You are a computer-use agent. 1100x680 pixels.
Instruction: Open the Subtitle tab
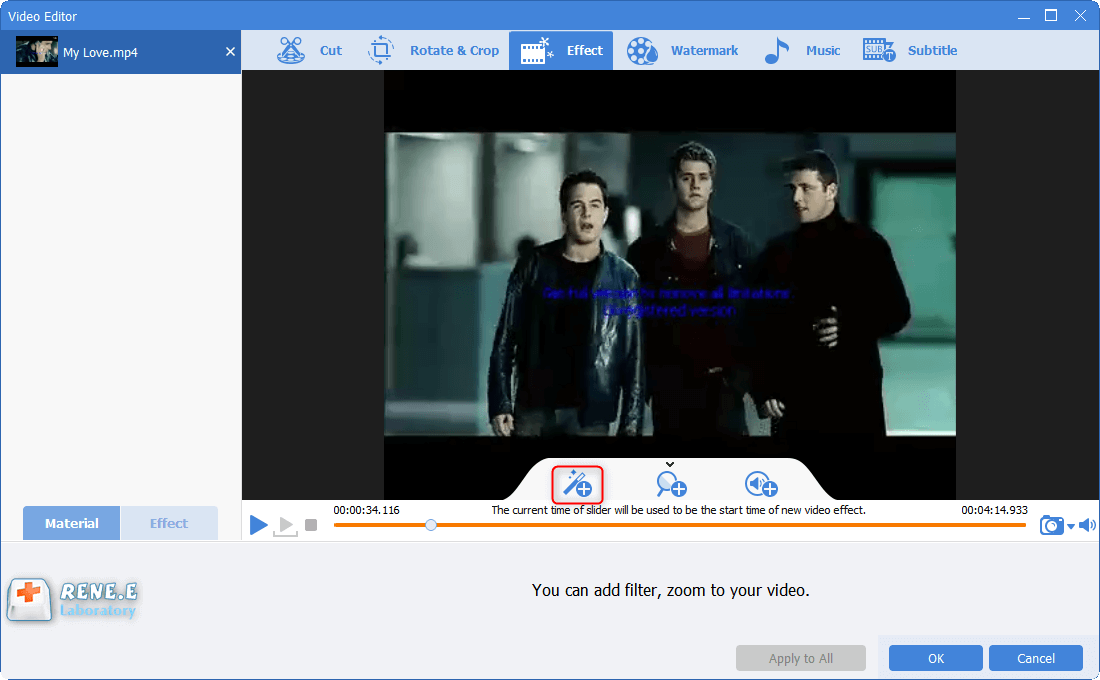pos(909,51)
